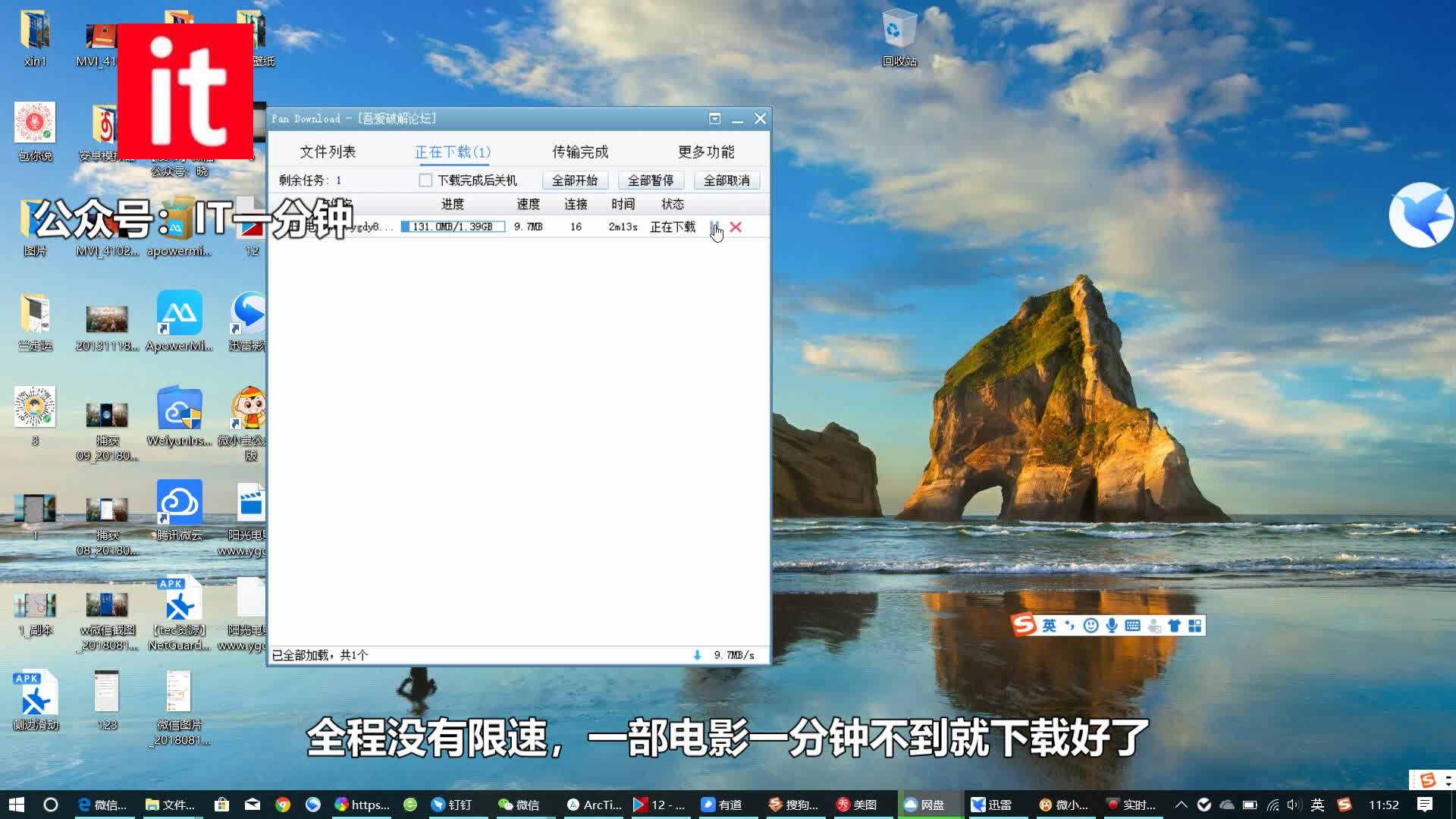Click the 已全部加载，共1个 status text
1456x819 pixels.
[x=320, y=655]
